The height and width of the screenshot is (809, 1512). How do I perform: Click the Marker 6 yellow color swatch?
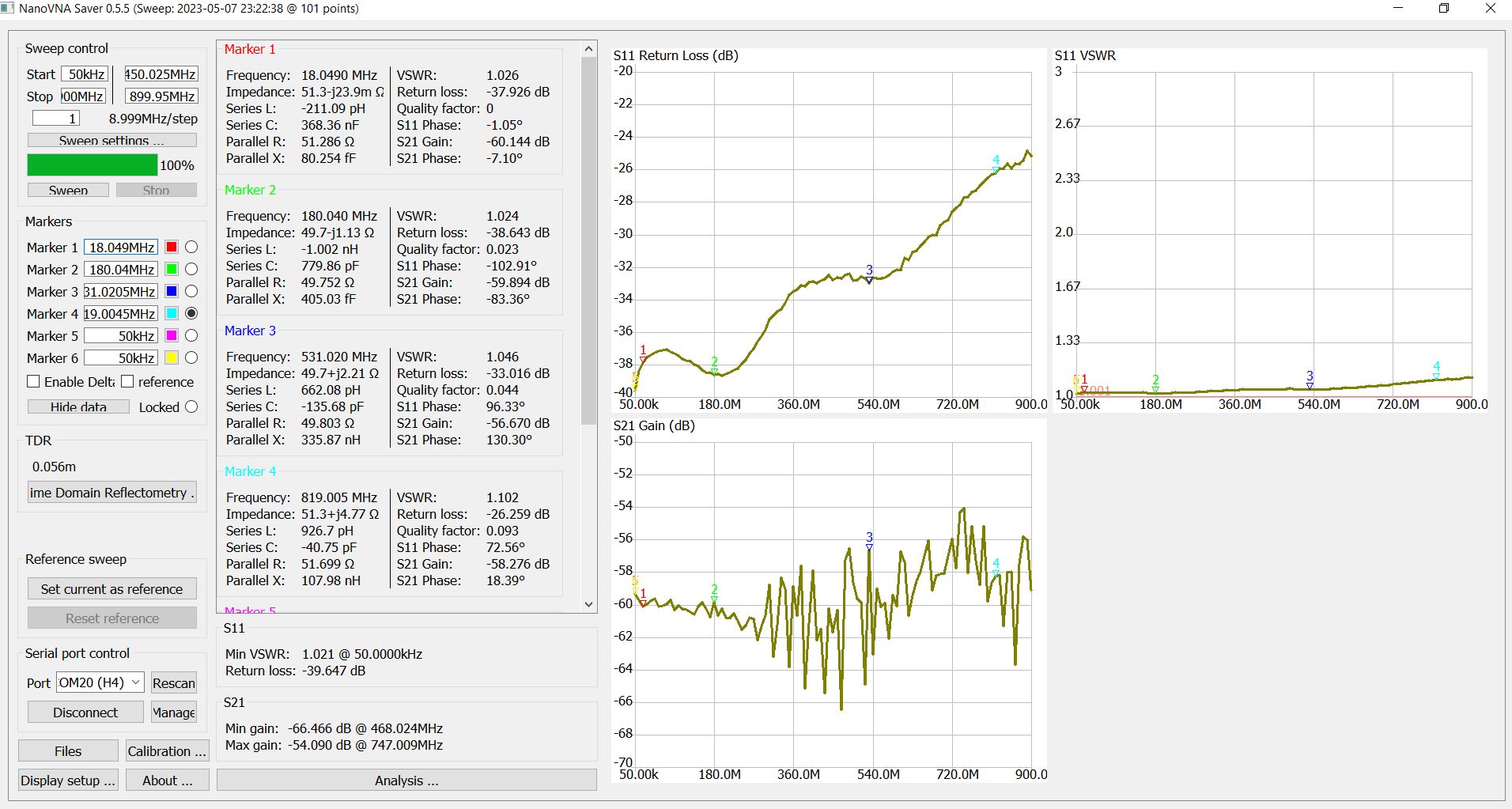(171, 358)
